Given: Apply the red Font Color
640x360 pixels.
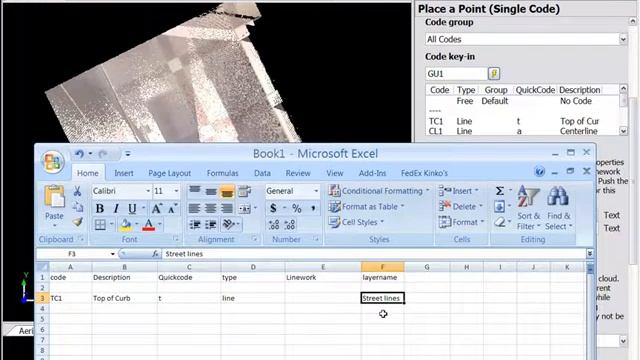Looking at the screenshot, I should click(x=149, y=224).
